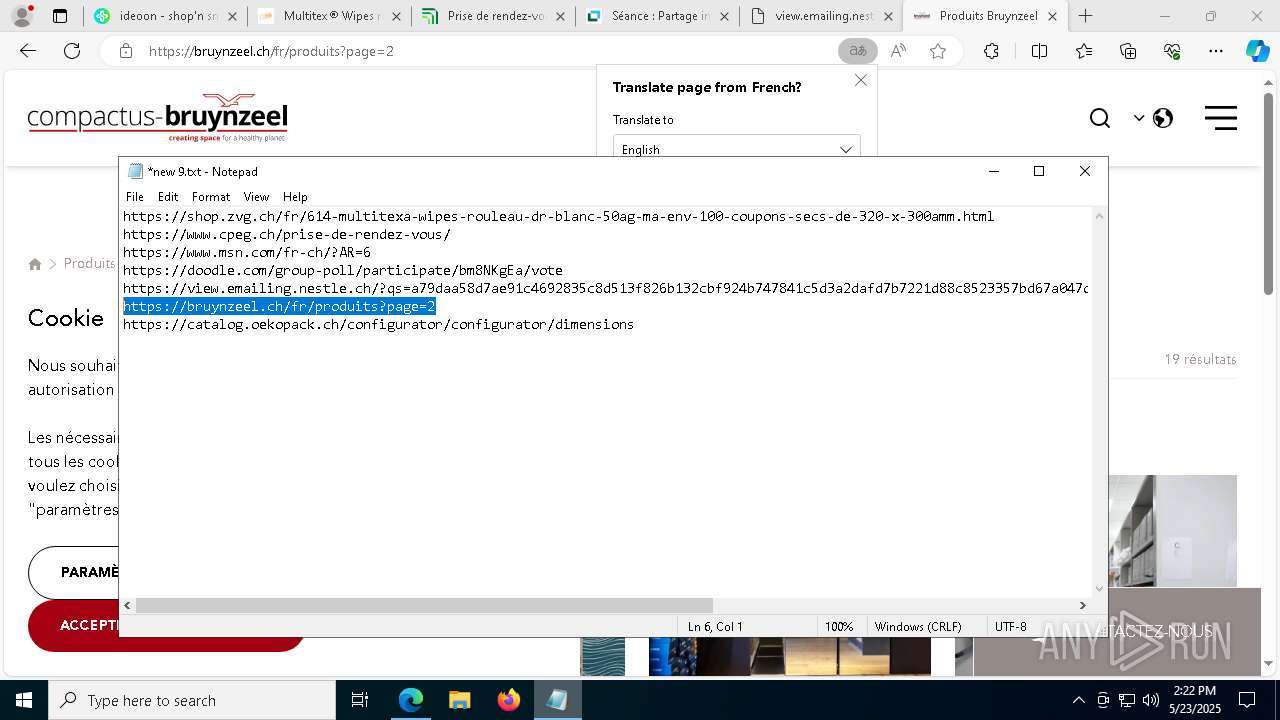Open Collections icon in Edge toolbar
The width and height of the screenshot is (1280, 720).
coord(1128,51)
